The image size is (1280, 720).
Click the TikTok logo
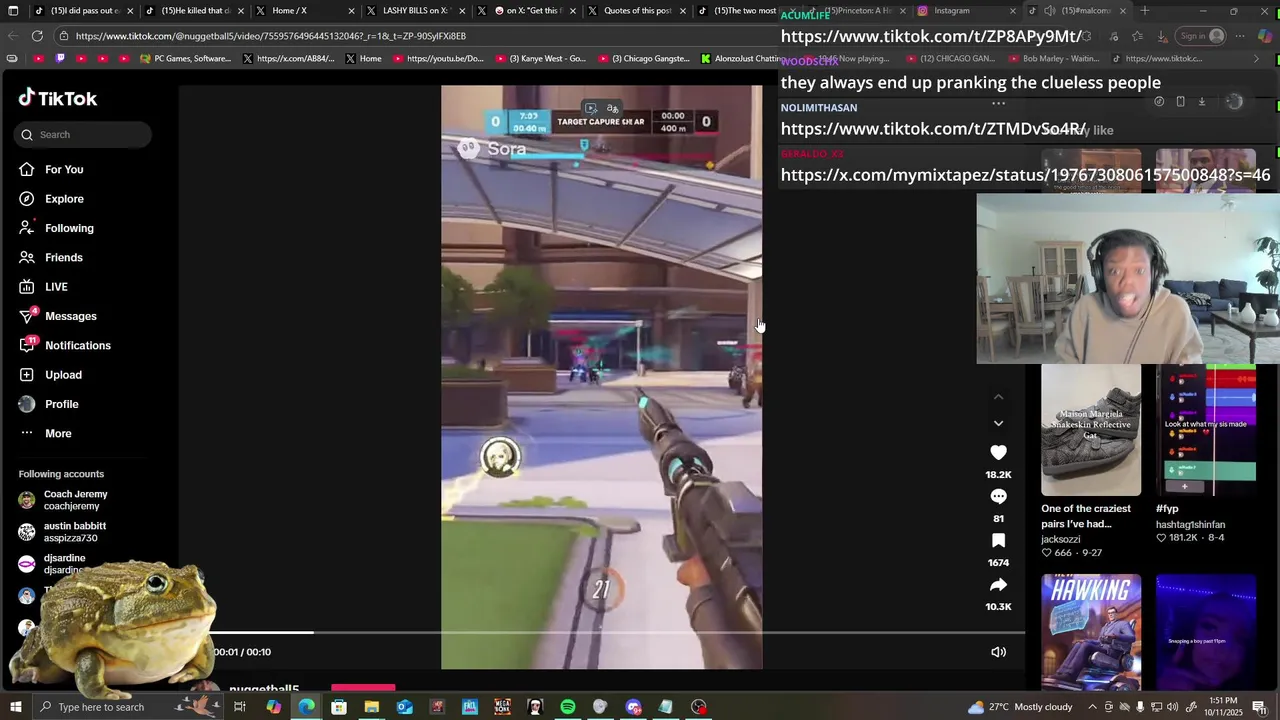(57, 98)
